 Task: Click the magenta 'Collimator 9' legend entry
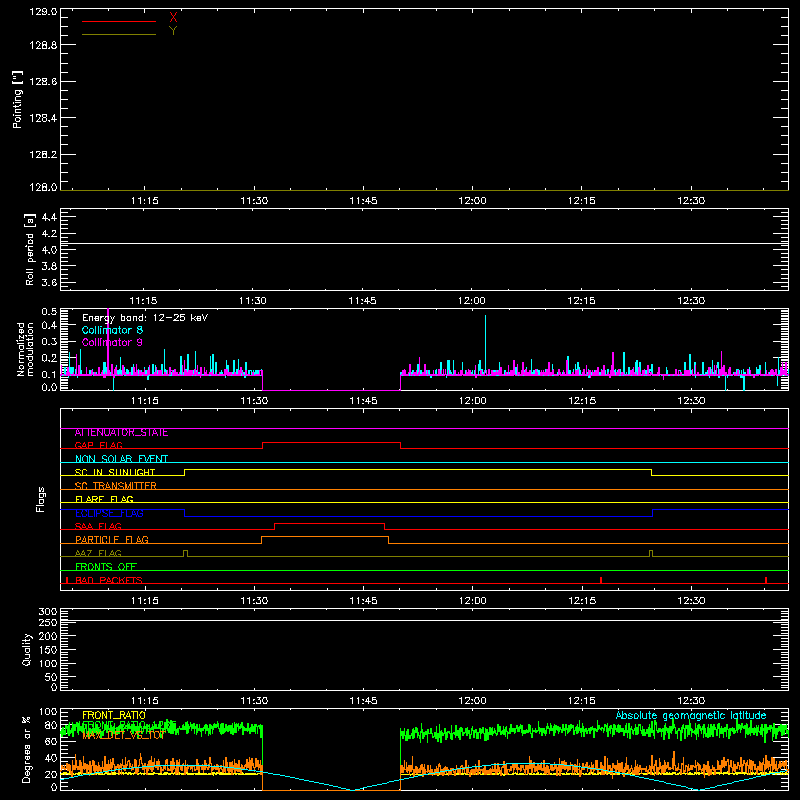pos(112,342)
